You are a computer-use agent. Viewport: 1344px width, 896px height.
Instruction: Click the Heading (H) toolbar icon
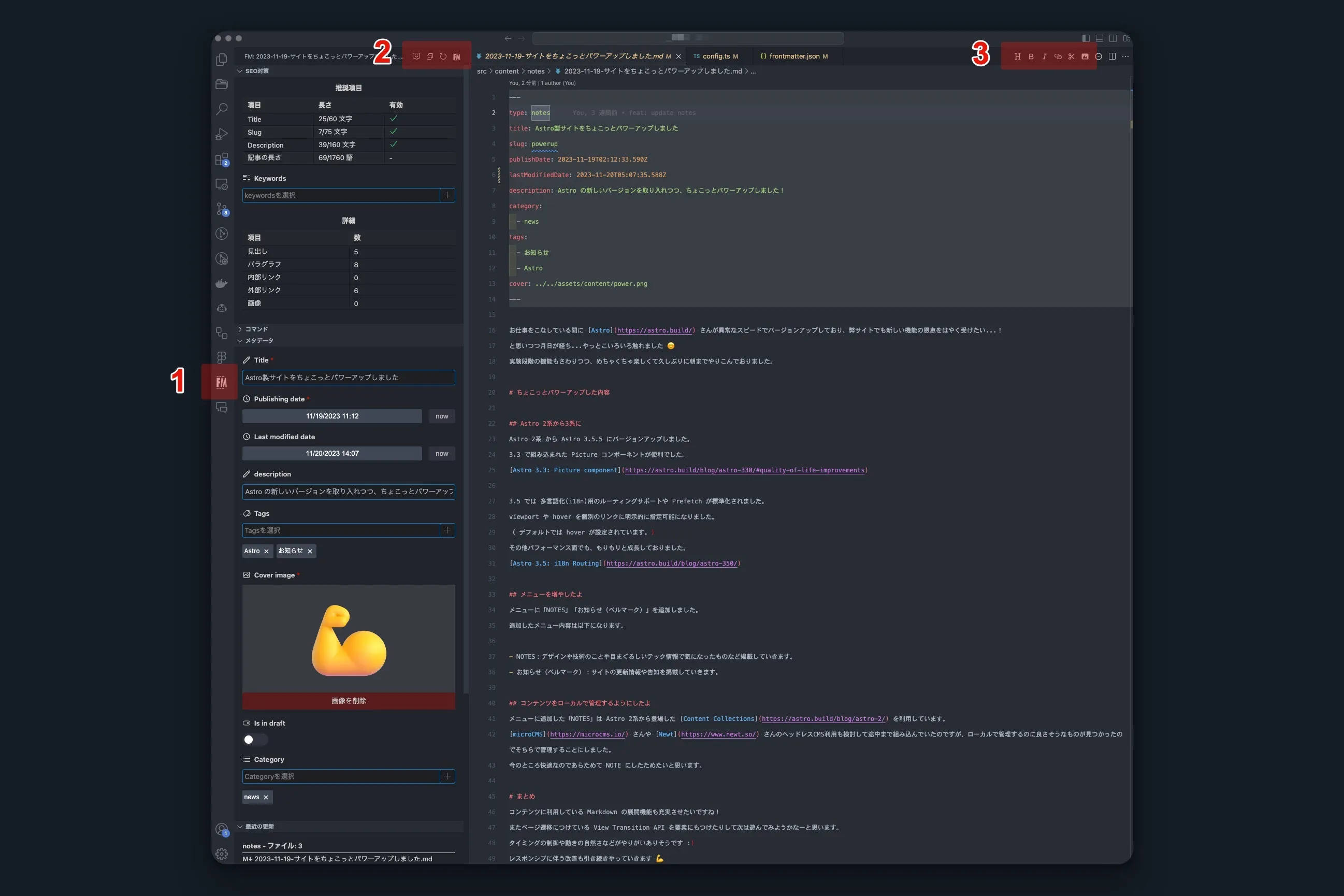coord(1017,56)
